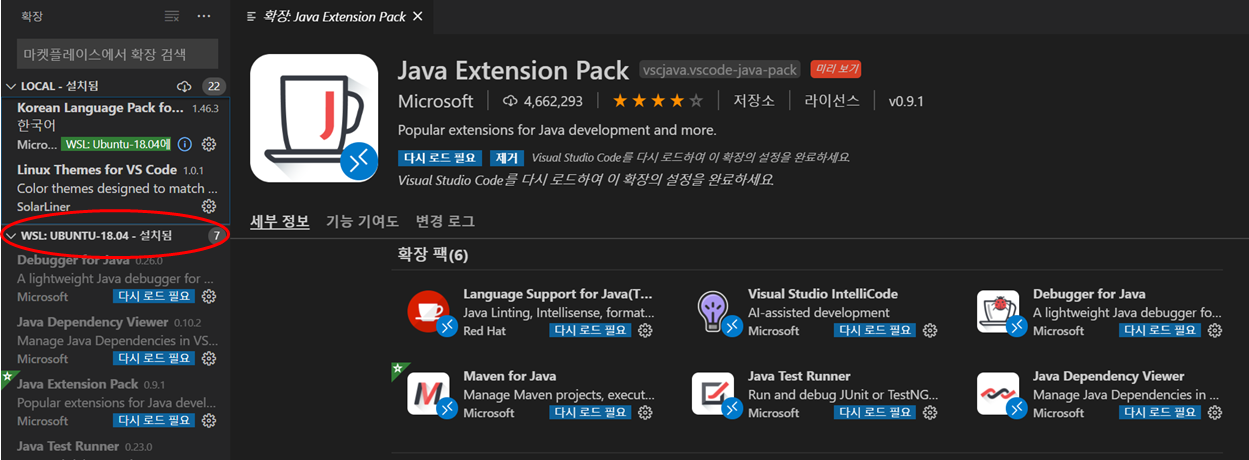Click 다시 로드 필요 for Debugger for Java in pack
The width and height of the screenshot is (1249, 460).
coord(1161,330)
